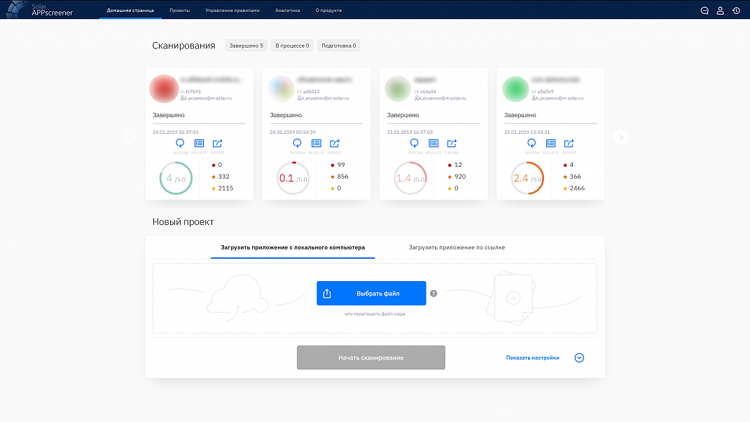The width and height of the screenshot is (750, 422).
Task: Click the history clock icon in header
Action: 736,11
